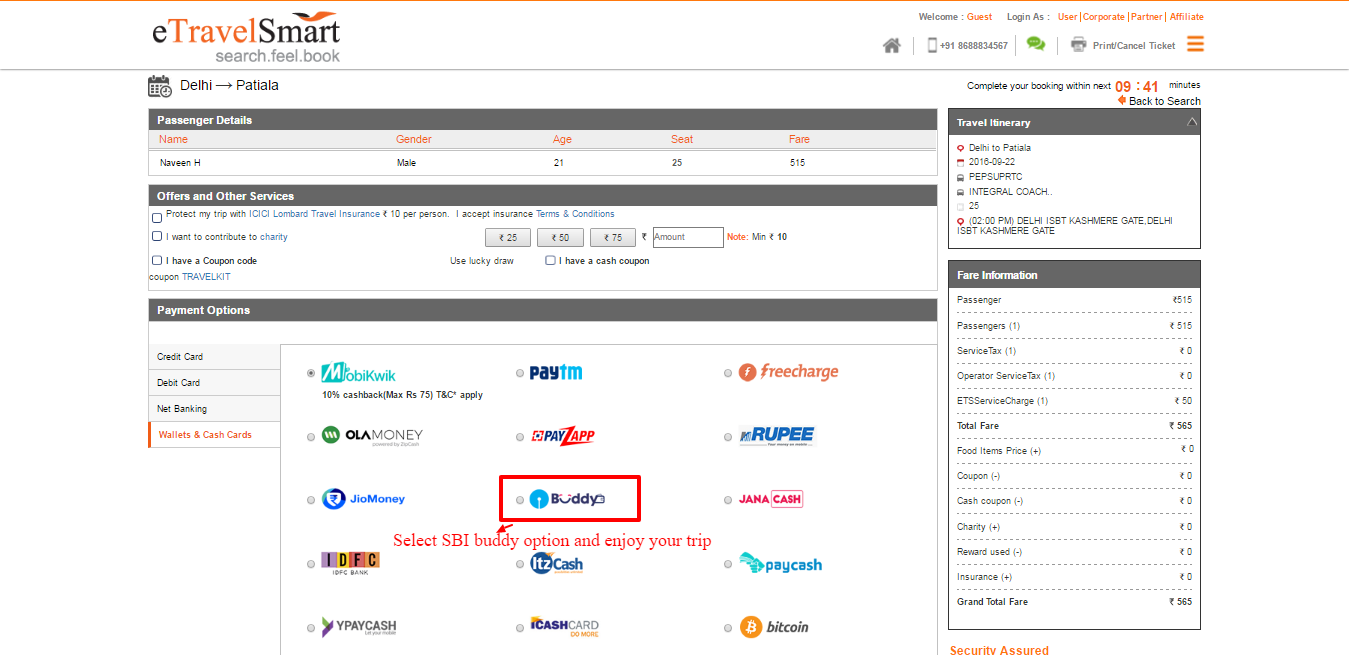Open the Print/Cancel Ticket link
The width and height of the screenshot is (1349, 655).
(x=1134, y=46)
